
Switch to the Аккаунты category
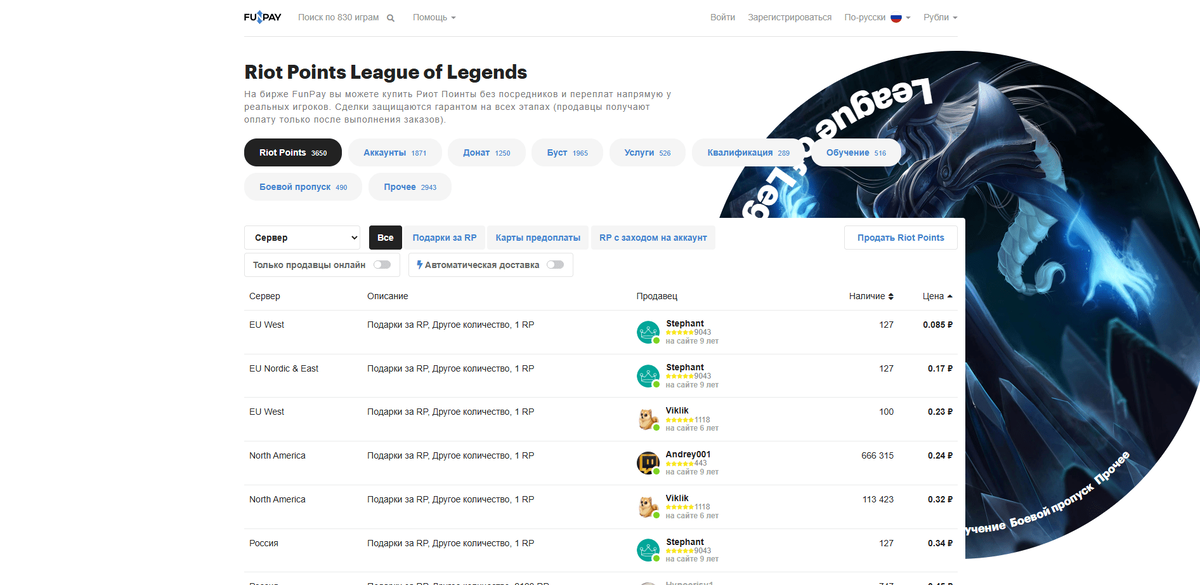pos(395,153)
